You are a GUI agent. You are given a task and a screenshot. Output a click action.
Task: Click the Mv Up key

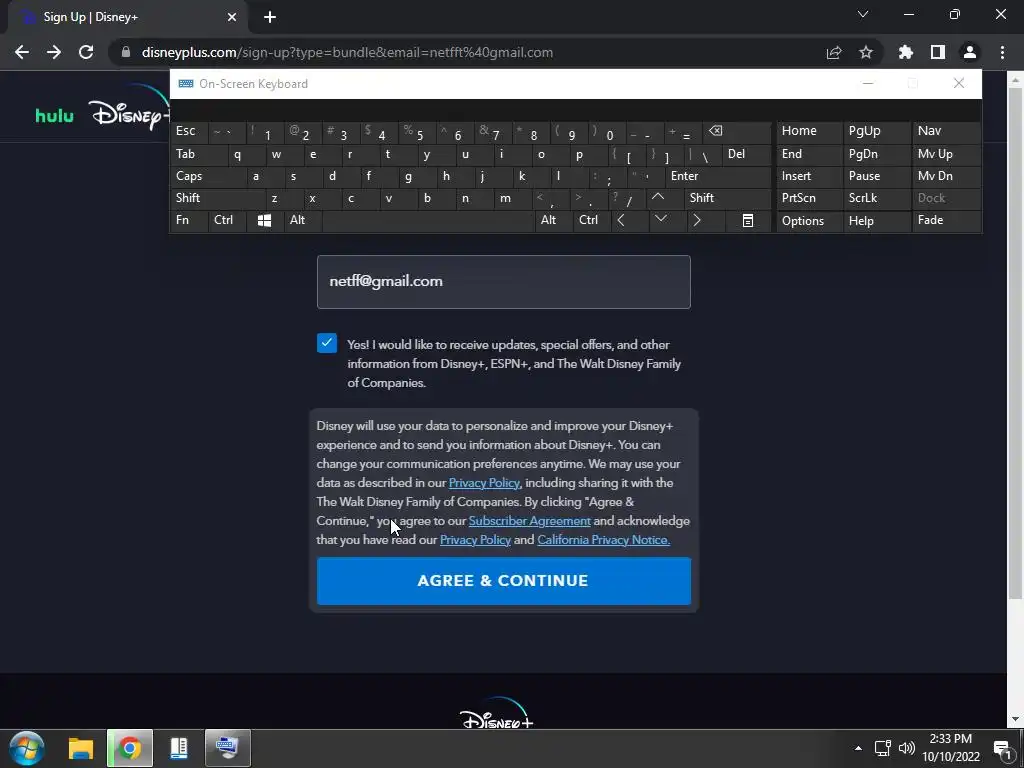(946, 154)
